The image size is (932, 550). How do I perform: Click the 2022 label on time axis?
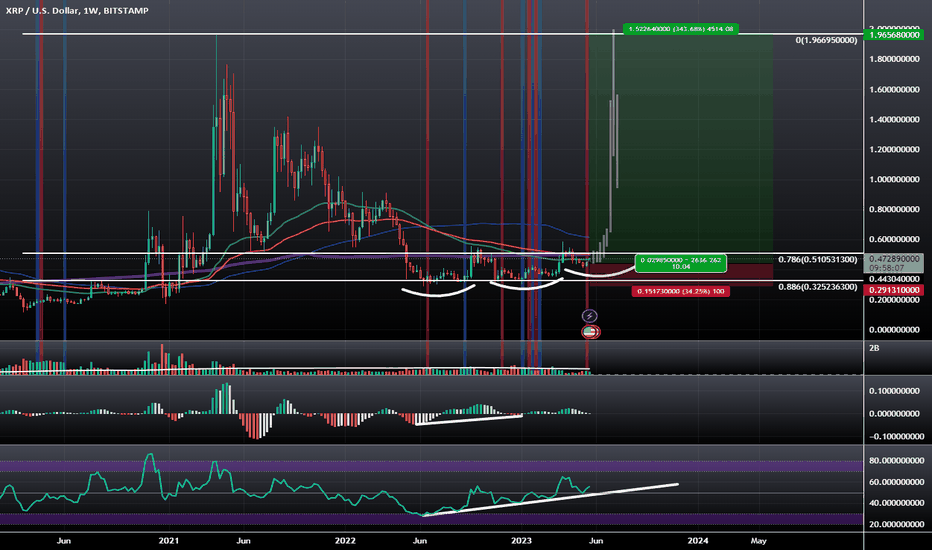(345, 541)
